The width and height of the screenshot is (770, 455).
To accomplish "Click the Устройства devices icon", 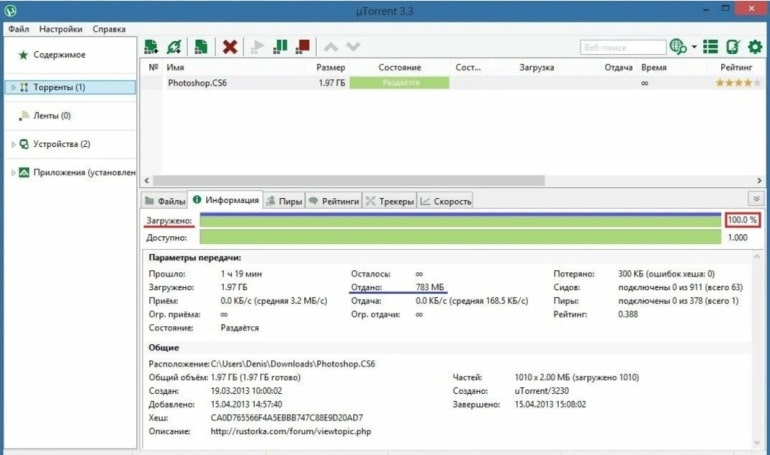I will point(24,144).
